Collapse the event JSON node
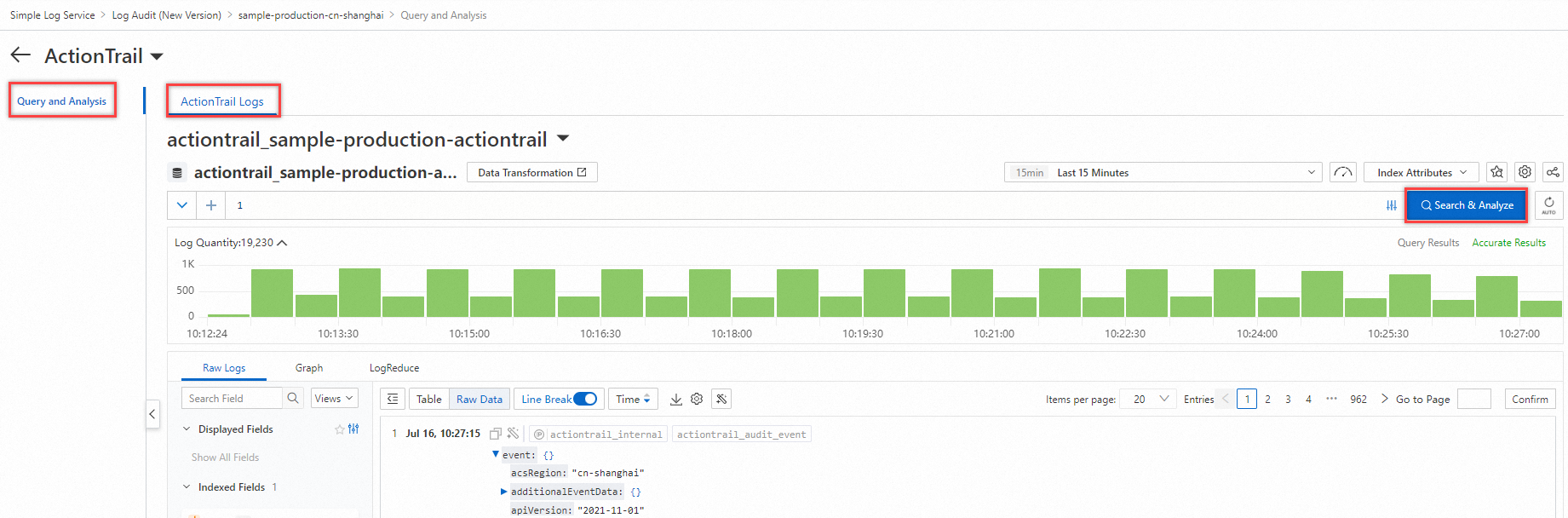The width and height of the screenshot is (1568, 518). pyautogui.click(x=496, y=454)
